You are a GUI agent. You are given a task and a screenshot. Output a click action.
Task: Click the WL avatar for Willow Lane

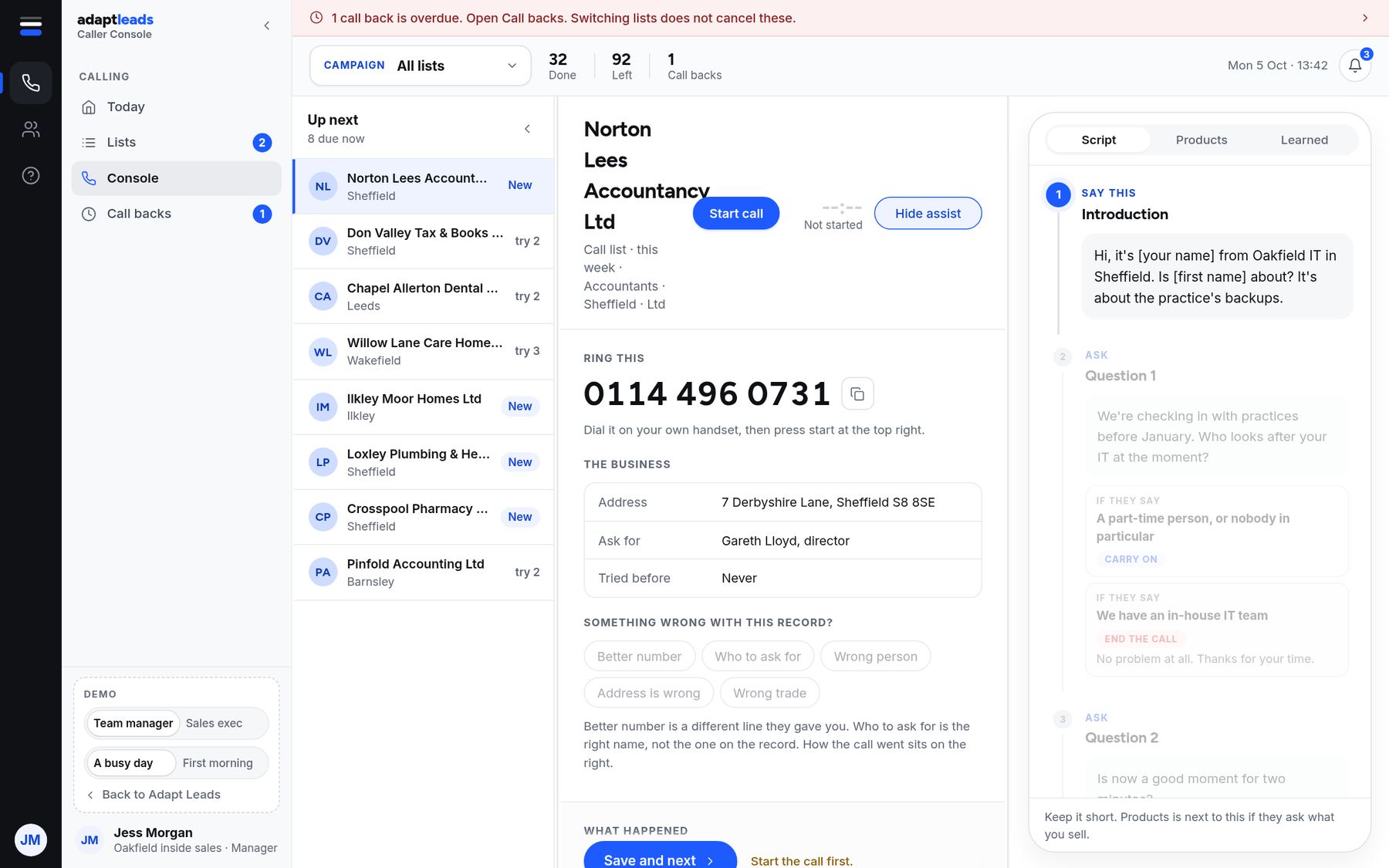(323, 352)
